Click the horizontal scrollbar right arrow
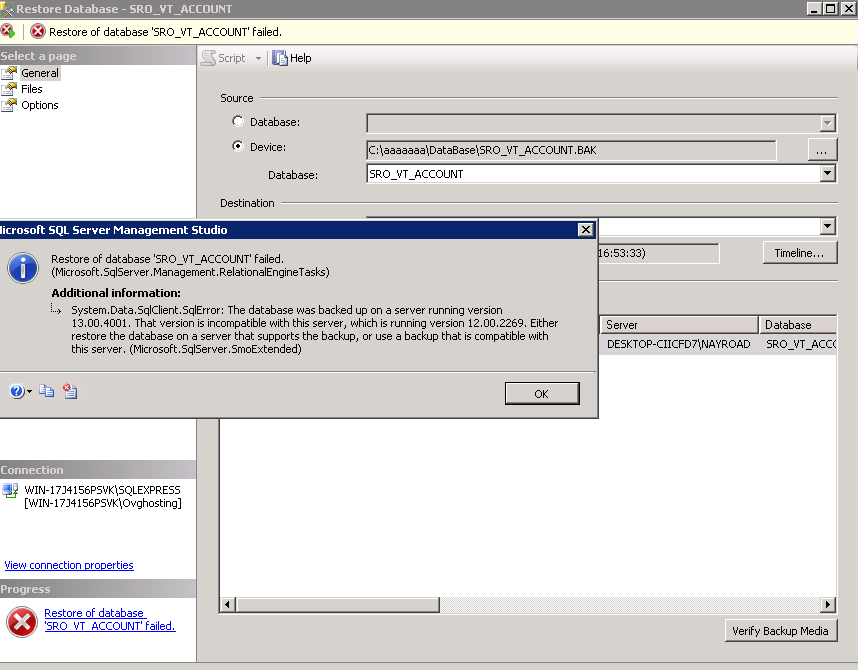Screen dimensions: 858x670 point(828,604)
